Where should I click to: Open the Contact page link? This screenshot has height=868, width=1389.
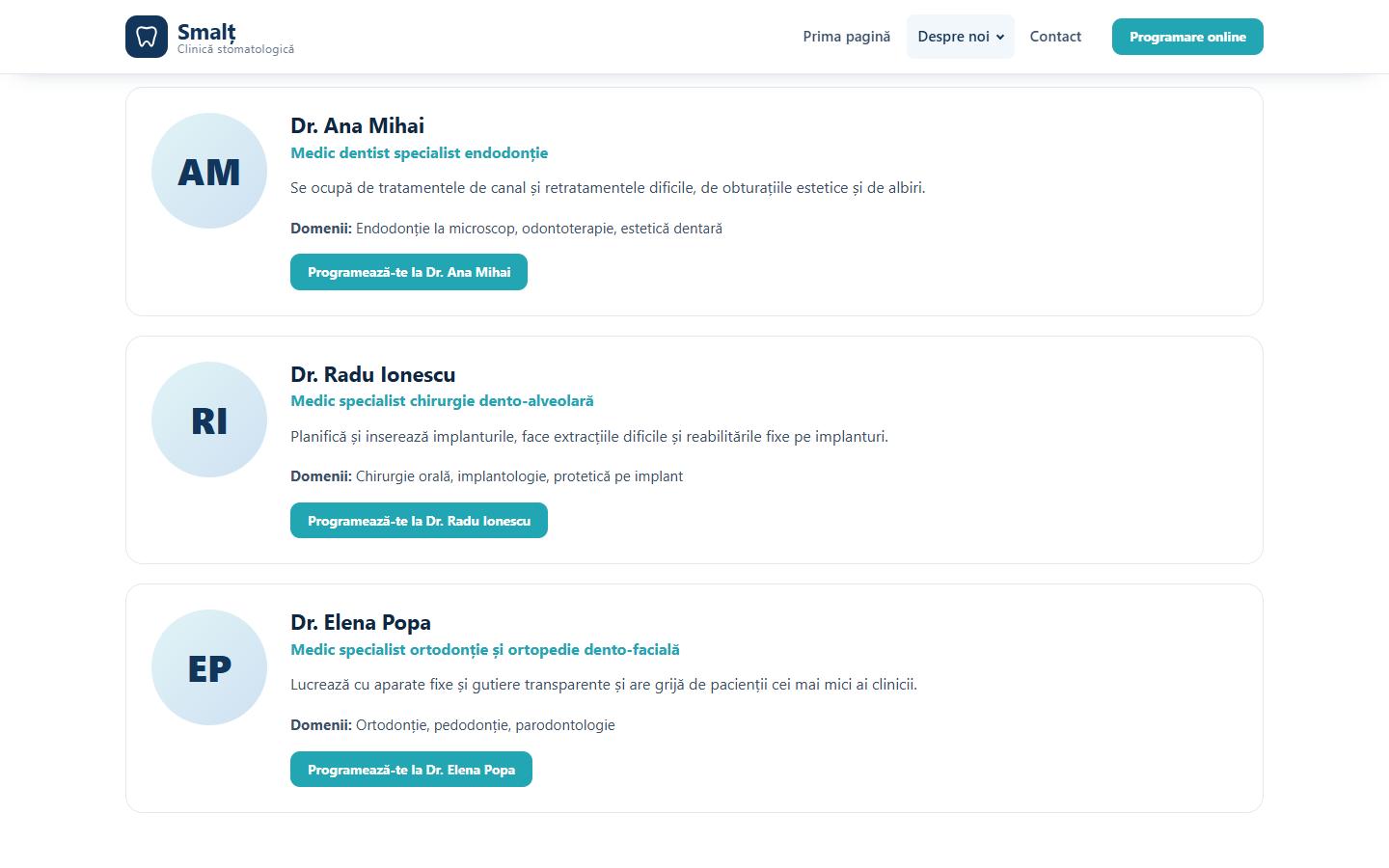coord(1055,37)
